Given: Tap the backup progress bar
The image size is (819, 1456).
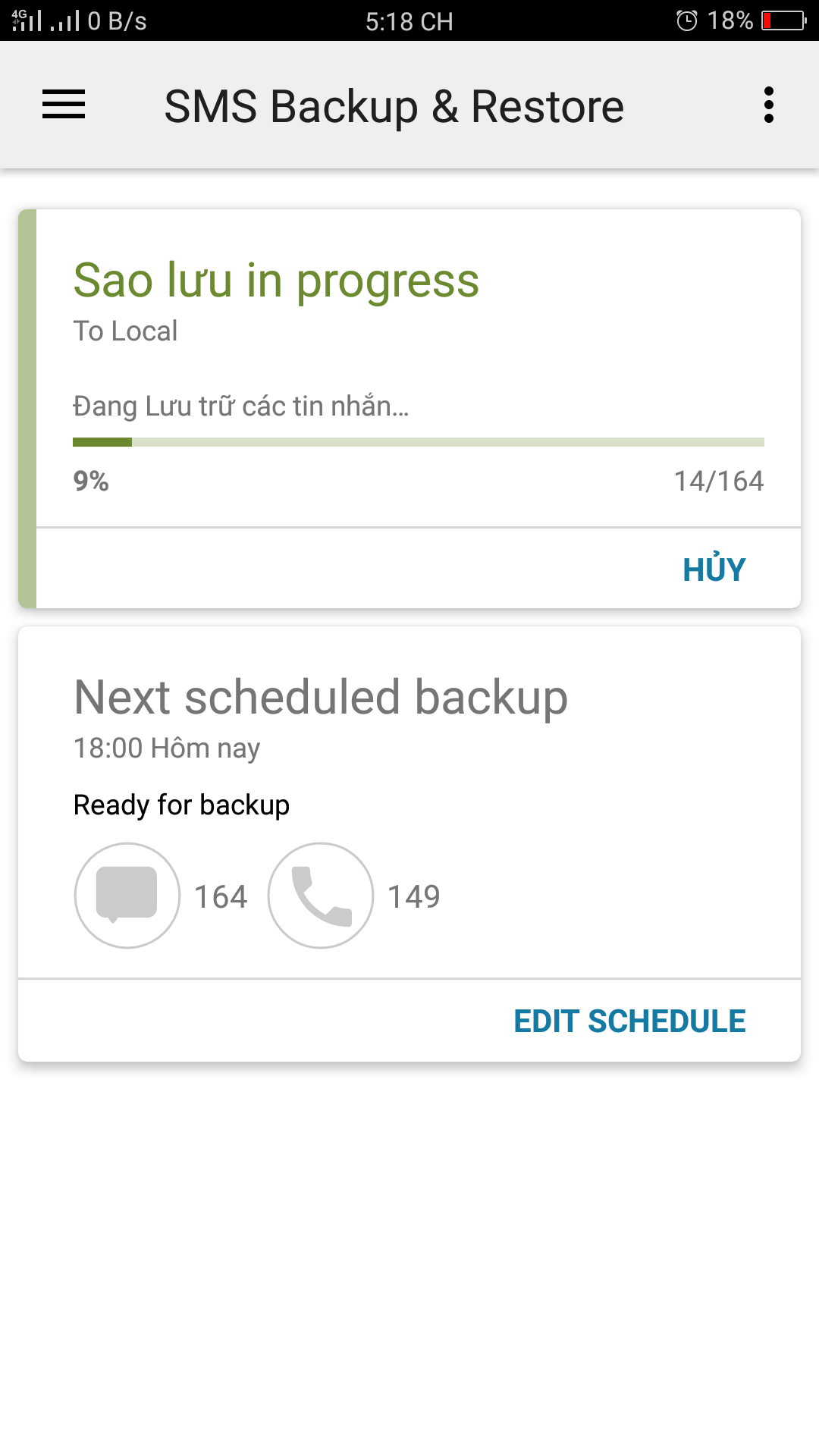Looking at the screenshot, I should click(x=418, y=442).
